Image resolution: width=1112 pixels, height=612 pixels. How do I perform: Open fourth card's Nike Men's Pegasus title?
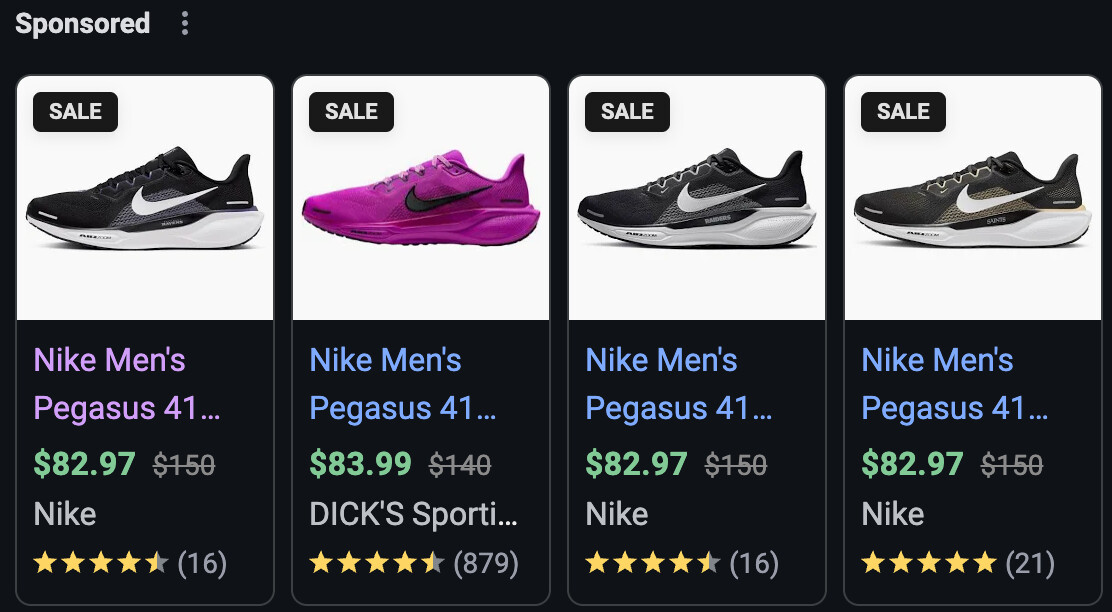(x=954, y=384)
